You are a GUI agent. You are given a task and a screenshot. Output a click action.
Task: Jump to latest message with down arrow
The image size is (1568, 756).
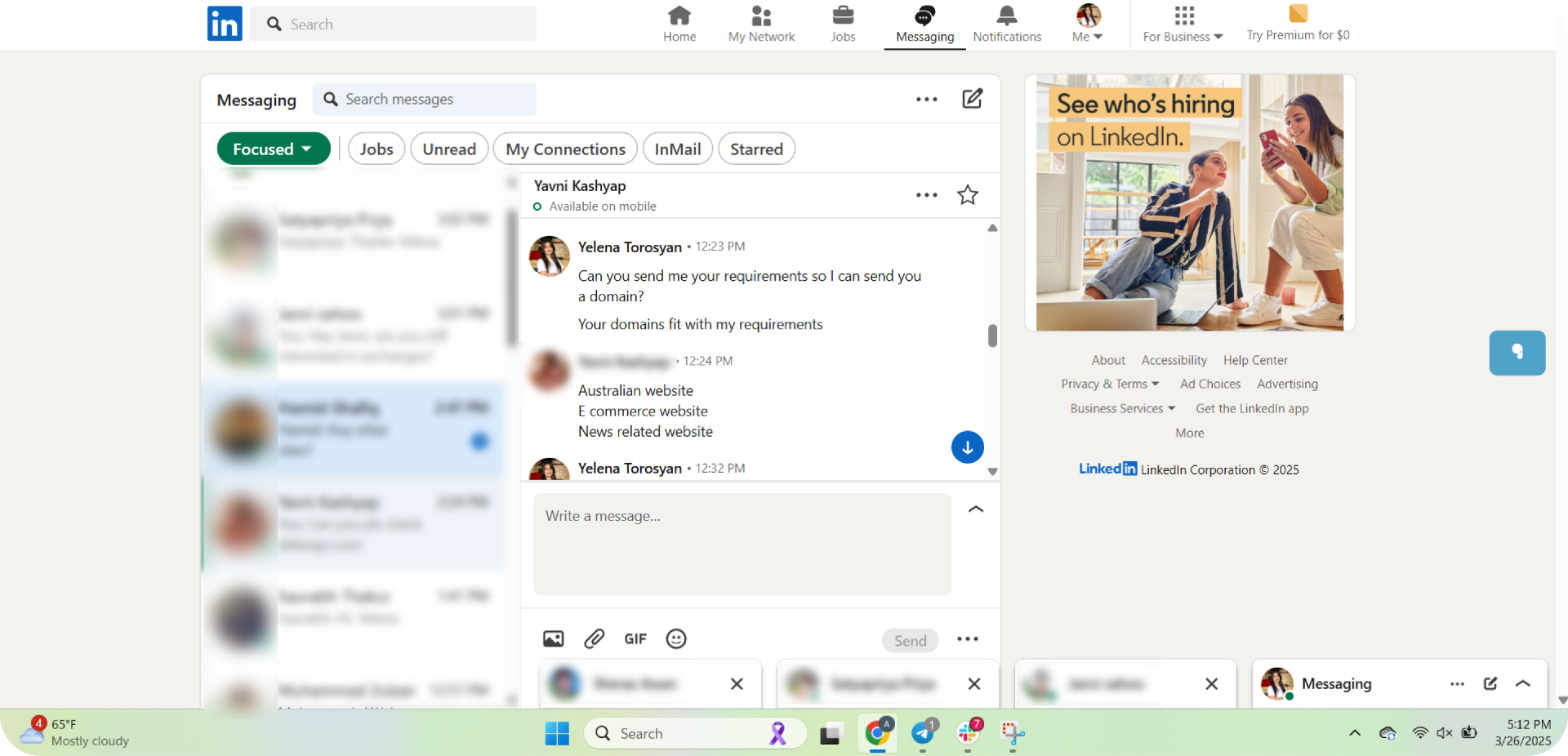(967, 447)
